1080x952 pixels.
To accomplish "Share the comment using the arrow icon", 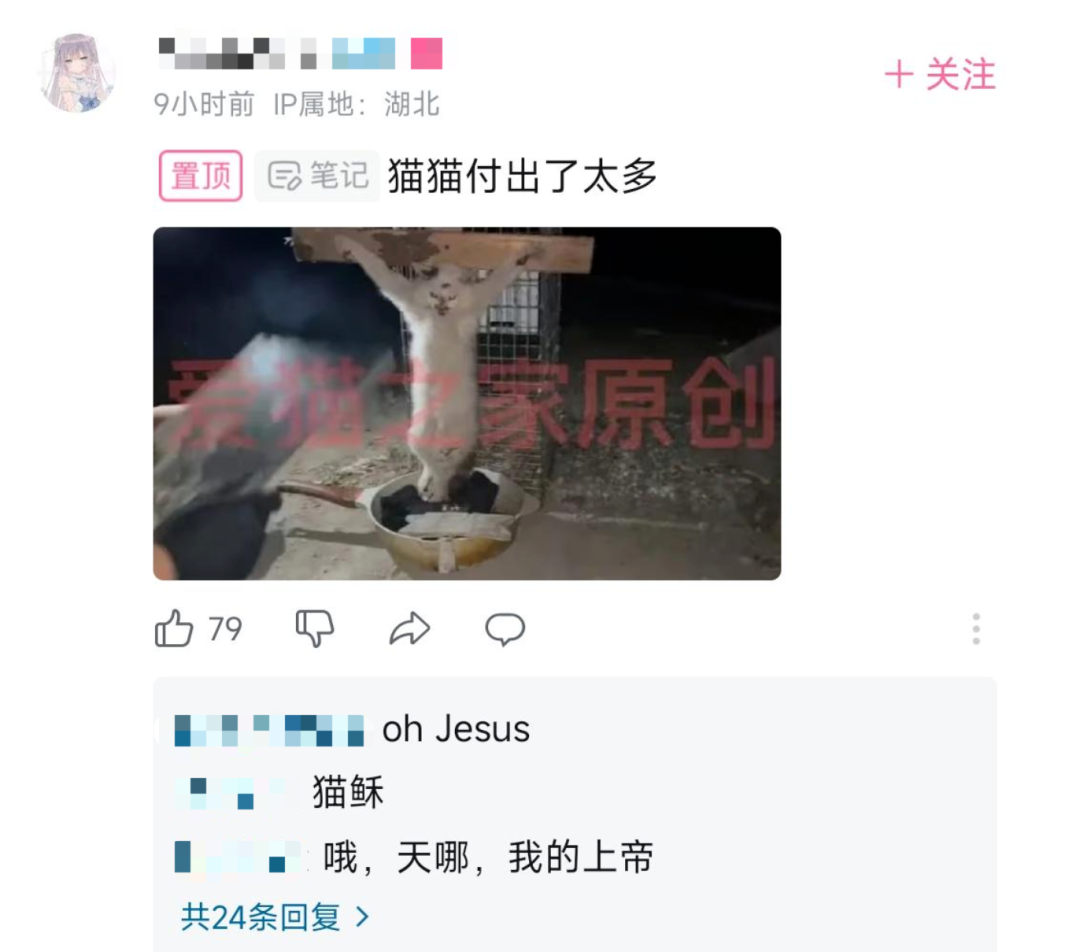I will click(410, 628).
